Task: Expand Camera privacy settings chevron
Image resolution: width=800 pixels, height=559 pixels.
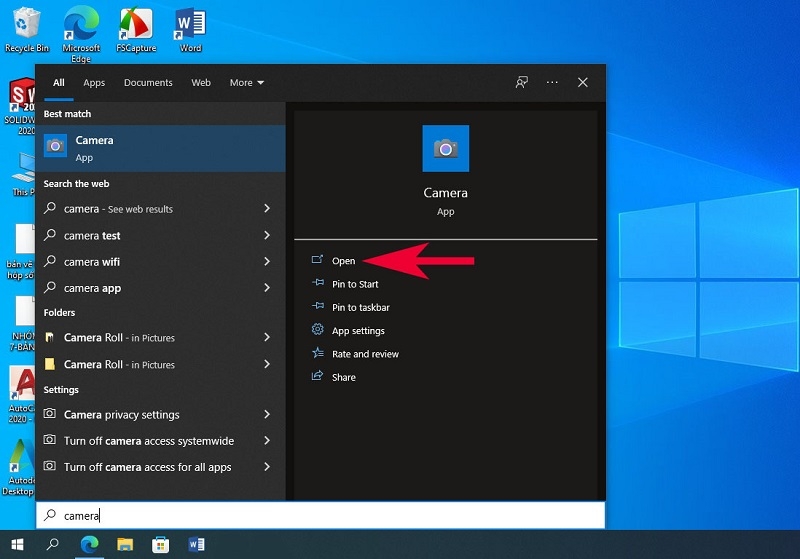Action: pyautogui.click(x=267, y=414)
